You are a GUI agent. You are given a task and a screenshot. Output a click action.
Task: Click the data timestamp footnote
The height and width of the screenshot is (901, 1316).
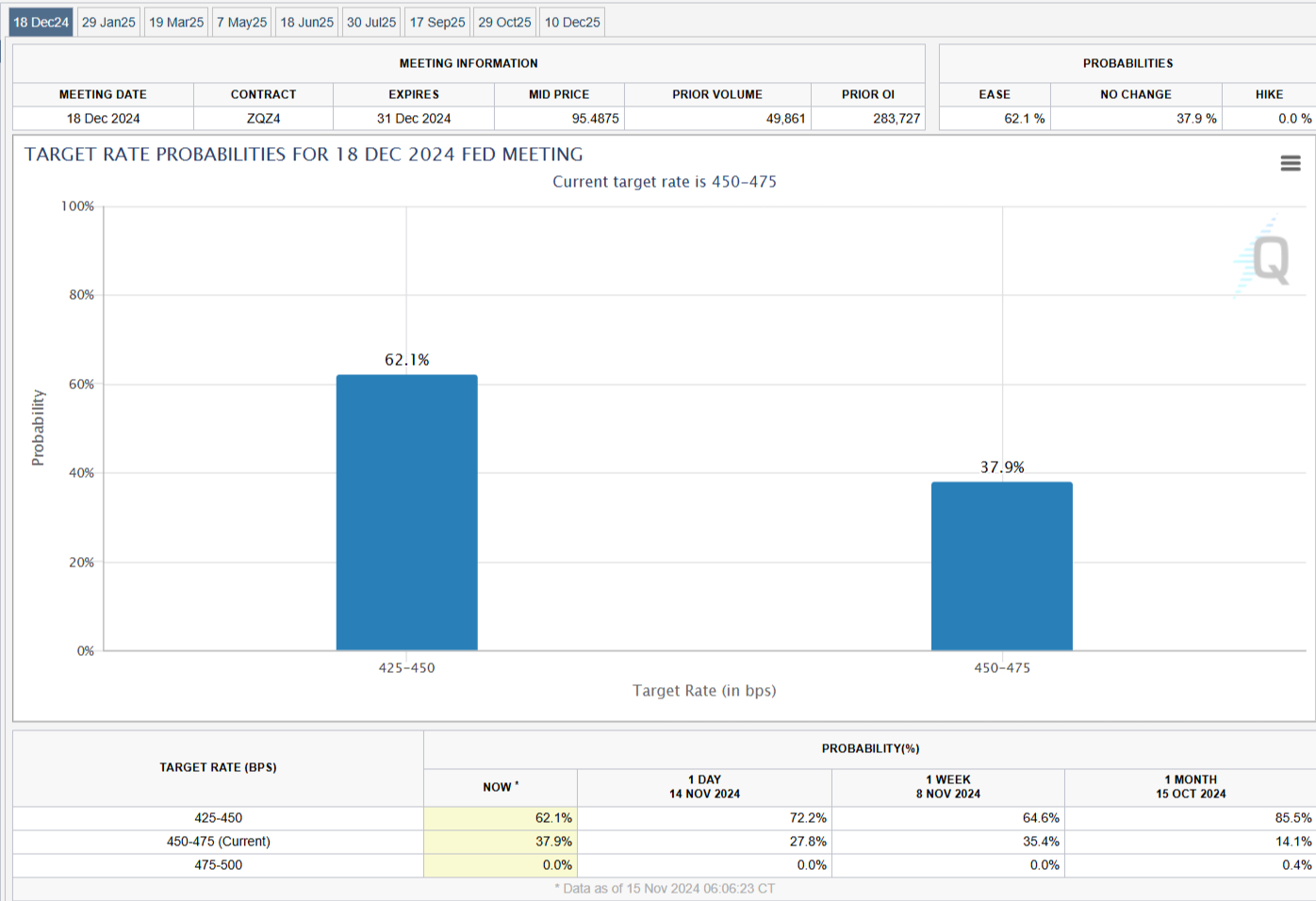pyautogui.click(x=664, y=888)
